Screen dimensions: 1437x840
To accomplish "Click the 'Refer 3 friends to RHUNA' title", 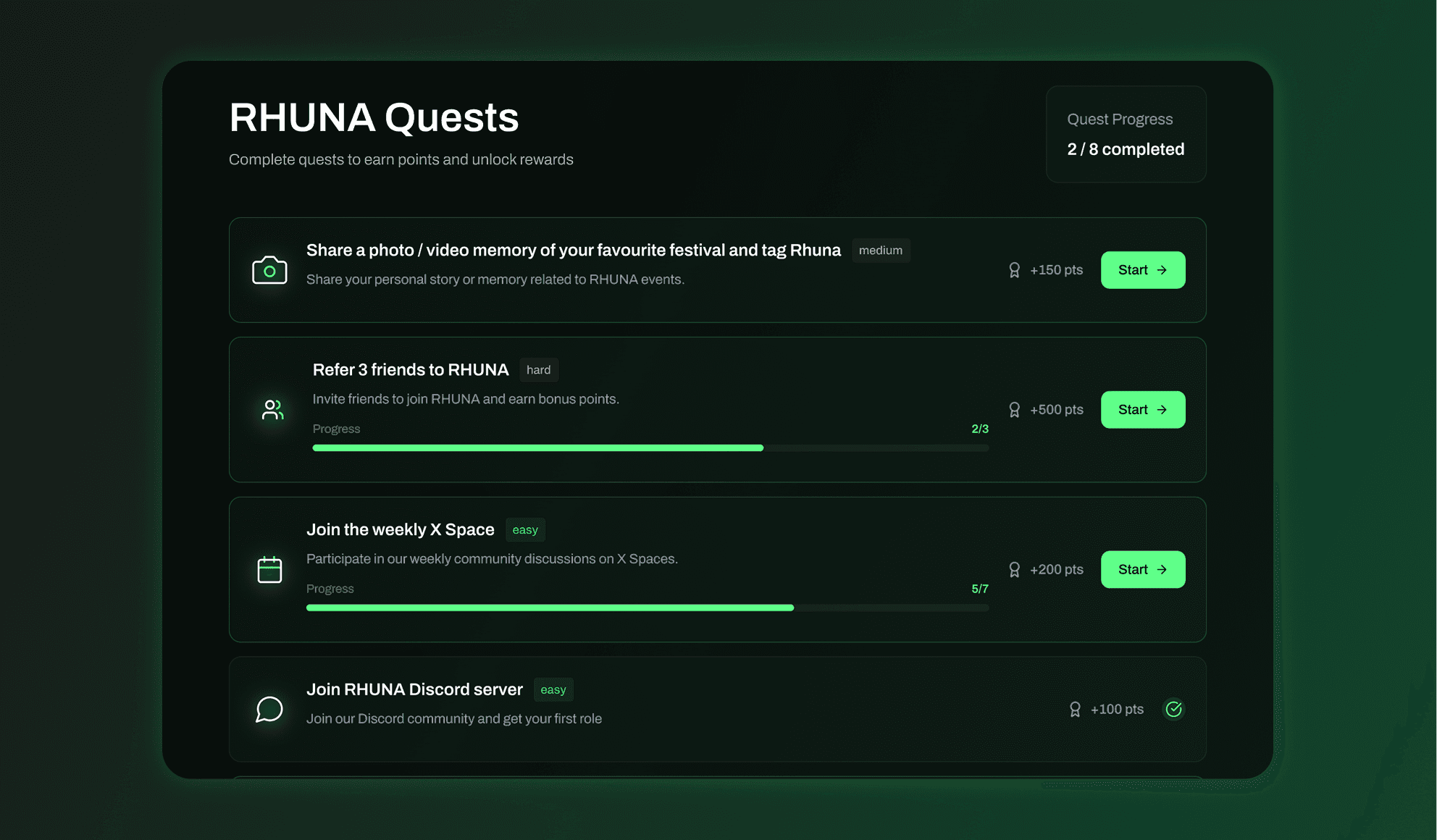I will [411, 370].
